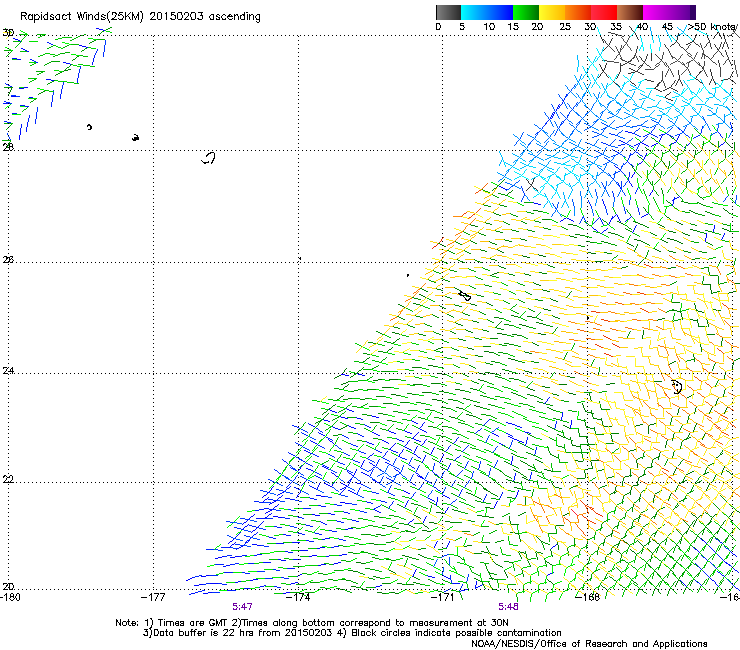The height and width of the screenshot is (650, 740).
Task: Click the black island outline just below latitude 24
Action: 677,387
